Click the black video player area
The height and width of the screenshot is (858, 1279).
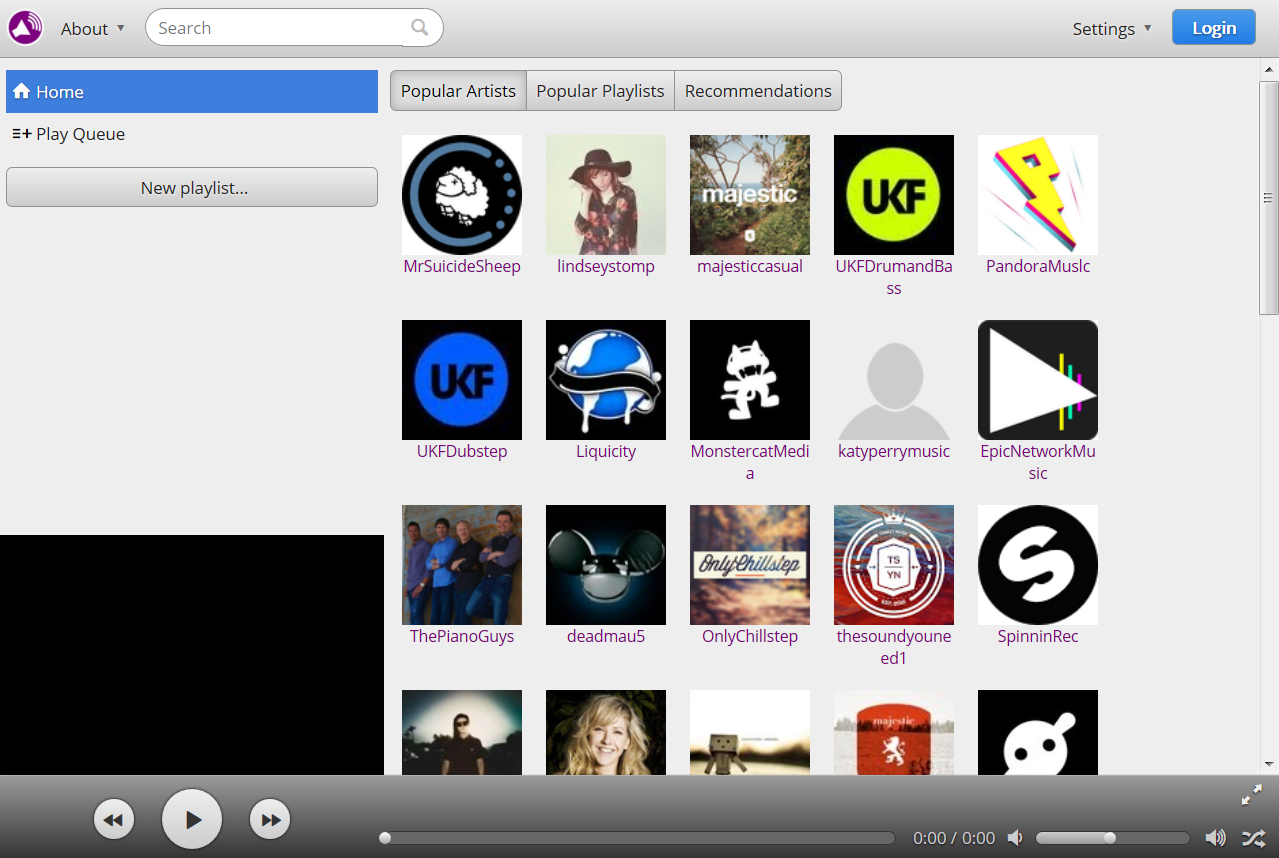tap(192, 655)
